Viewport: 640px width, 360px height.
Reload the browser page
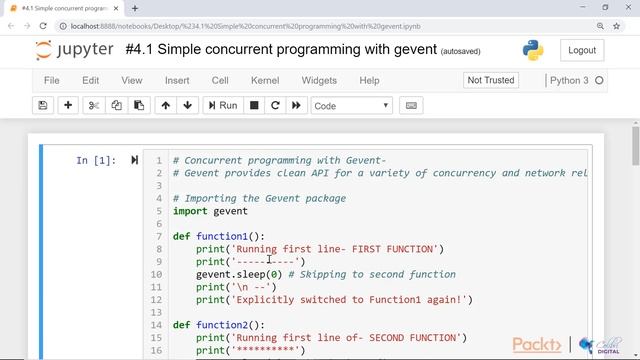pos(43,26)
